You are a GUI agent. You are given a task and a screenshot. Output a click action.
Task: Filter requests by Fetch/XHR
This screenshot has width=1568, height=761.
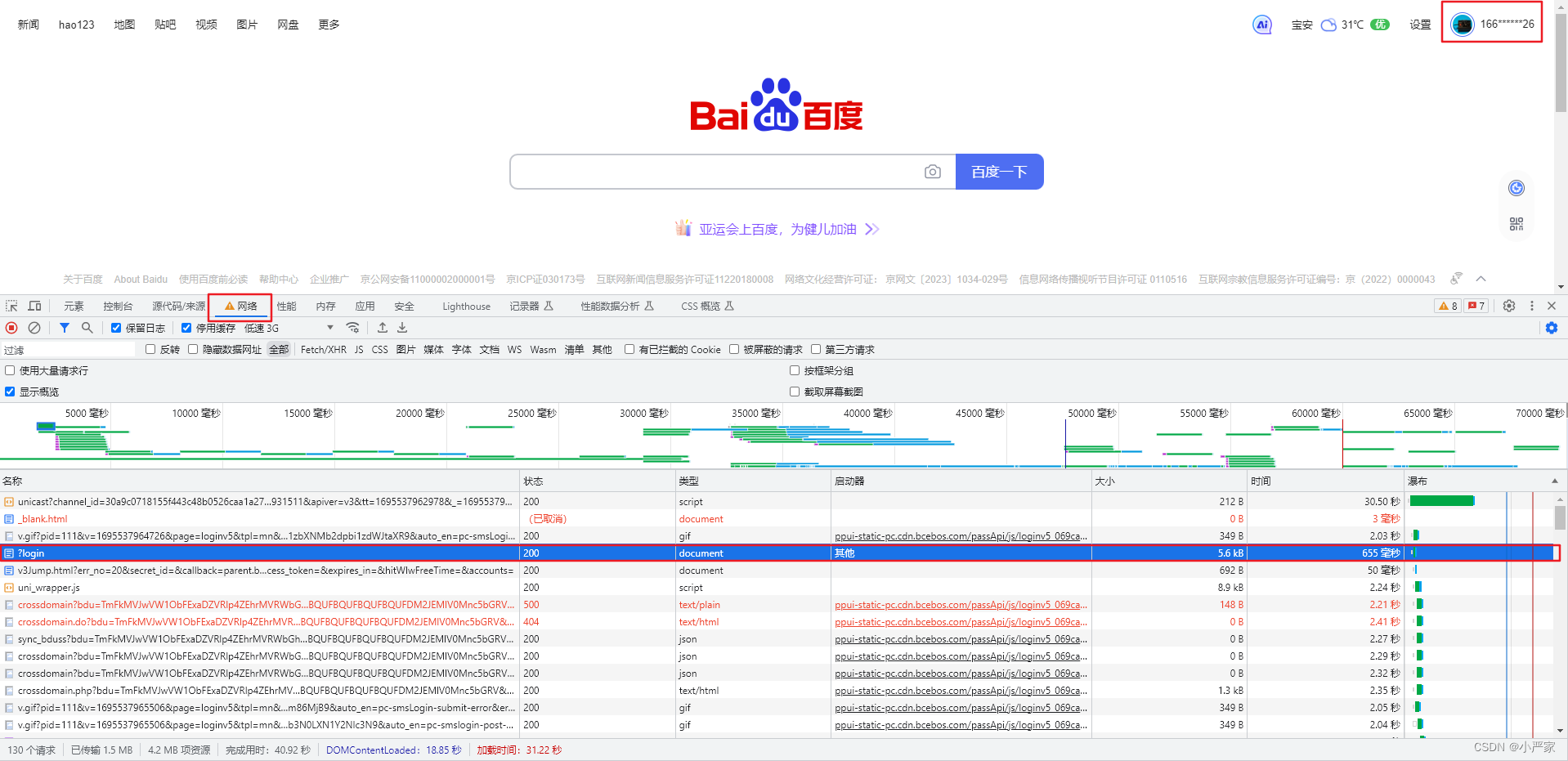(323, 349)
